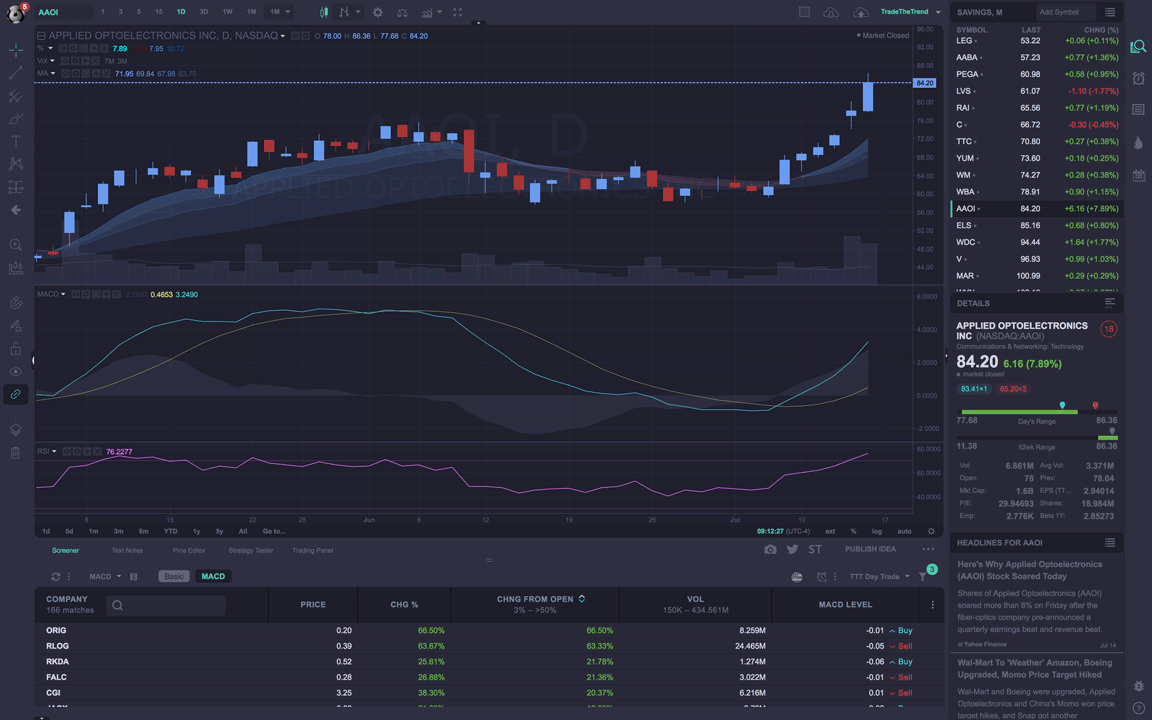
Task: Open the CHNG FROM OPEN filter dropdown
Action: (x=580, y=599)
